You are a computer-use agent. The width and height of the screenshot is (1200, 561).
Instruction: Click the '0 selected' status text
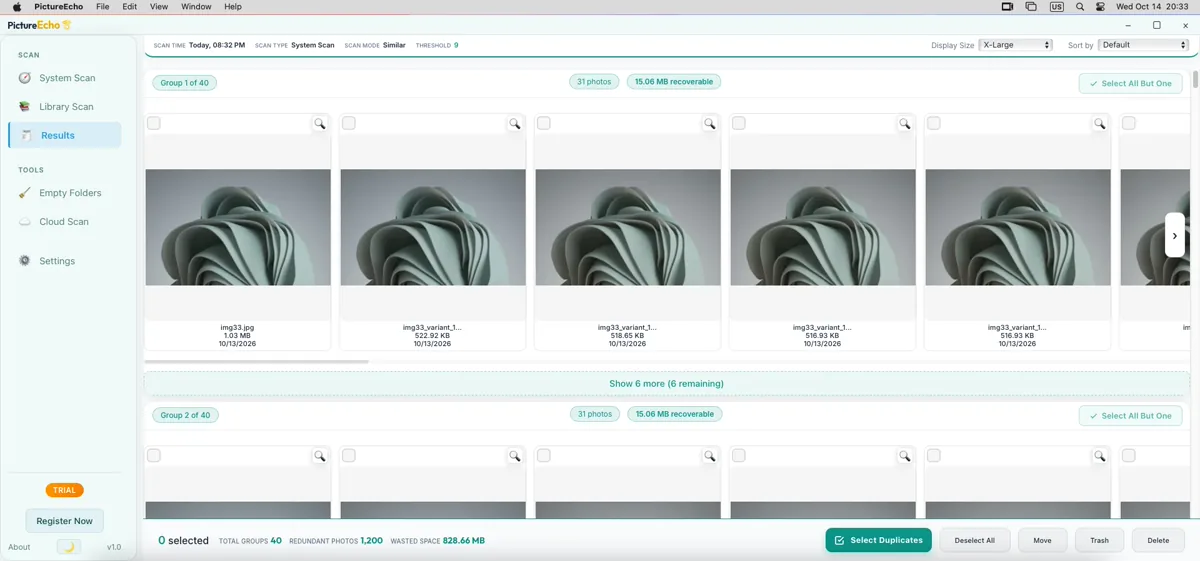[183, 541]
